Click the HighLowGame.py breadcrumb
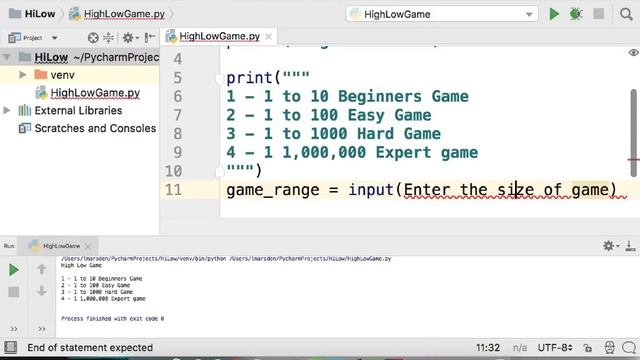Viewport: 640px width, 360px height. (117, 14)
